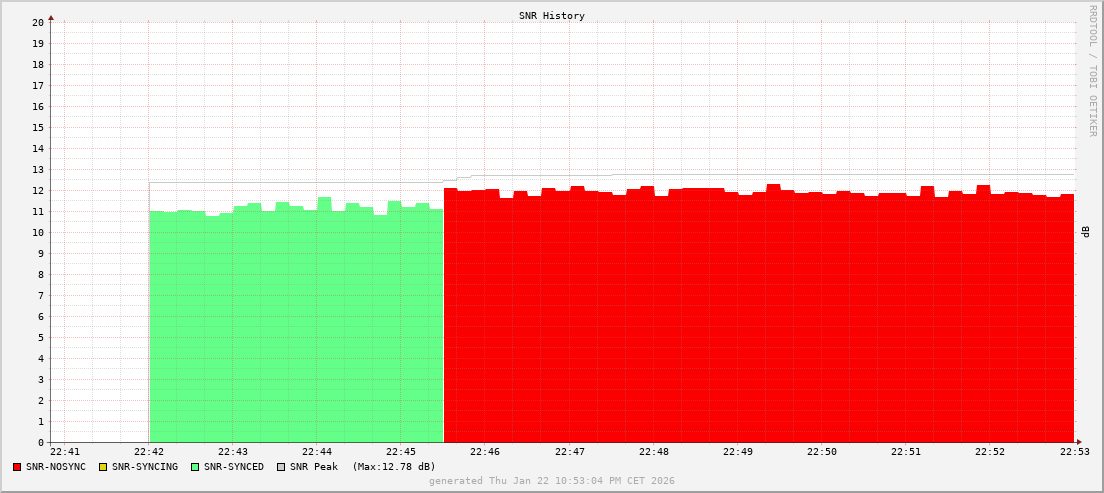
Task: Click the Max:12.78 dB peak value text
Action: 394,467
